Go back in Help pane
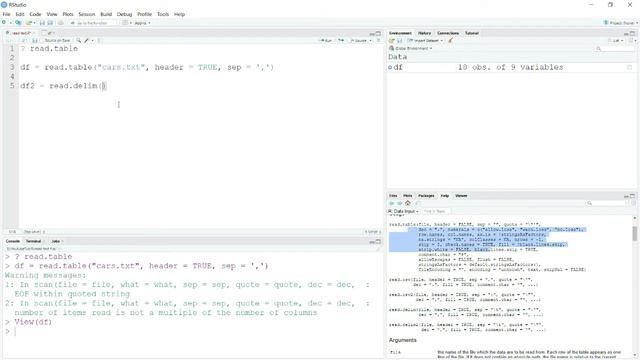The image size is (640, 360). point(392,203)
